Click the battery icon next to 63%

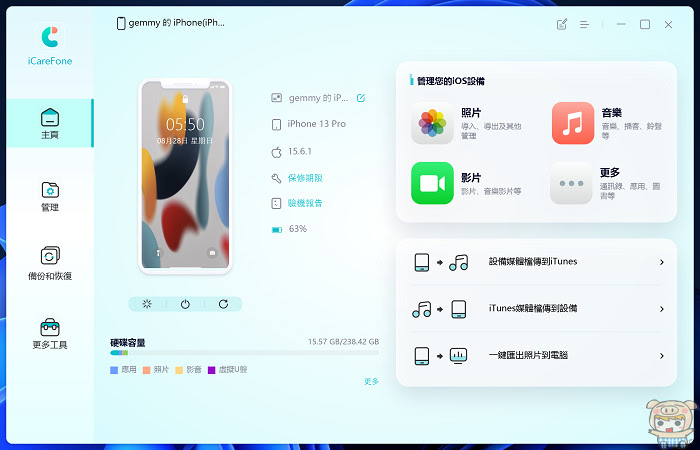(277, 230)
